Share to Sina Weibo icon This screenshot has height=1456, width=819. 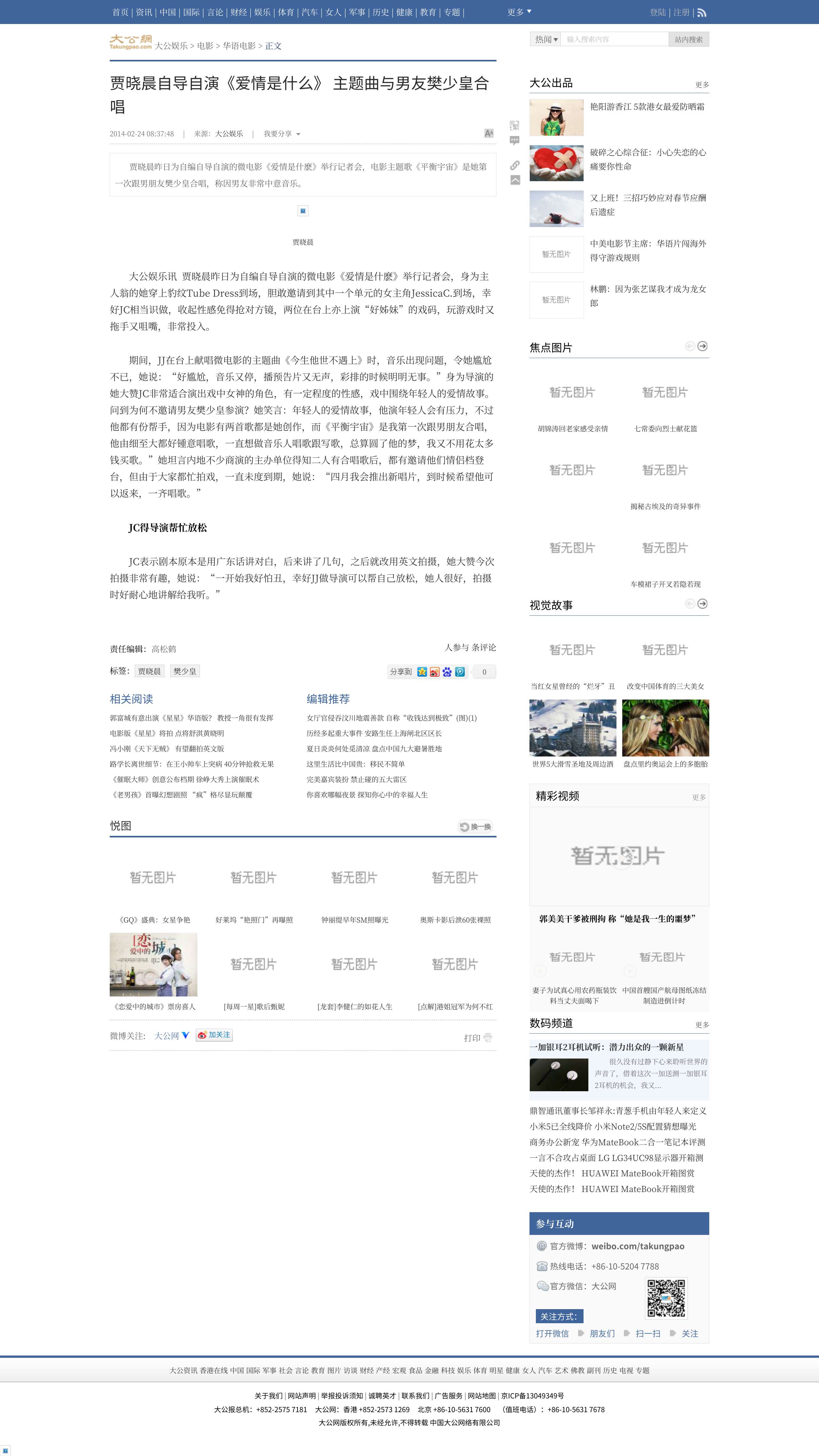(x=435, y=671)
